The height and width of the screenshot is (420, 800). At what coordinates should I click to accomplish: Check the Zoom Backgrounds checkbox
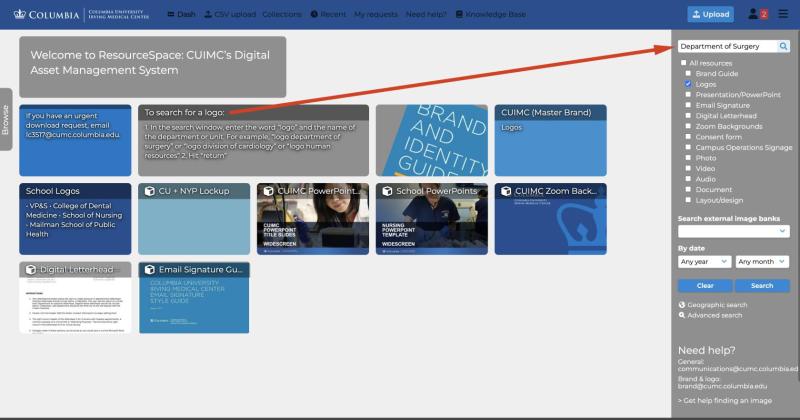click(688, 126)
